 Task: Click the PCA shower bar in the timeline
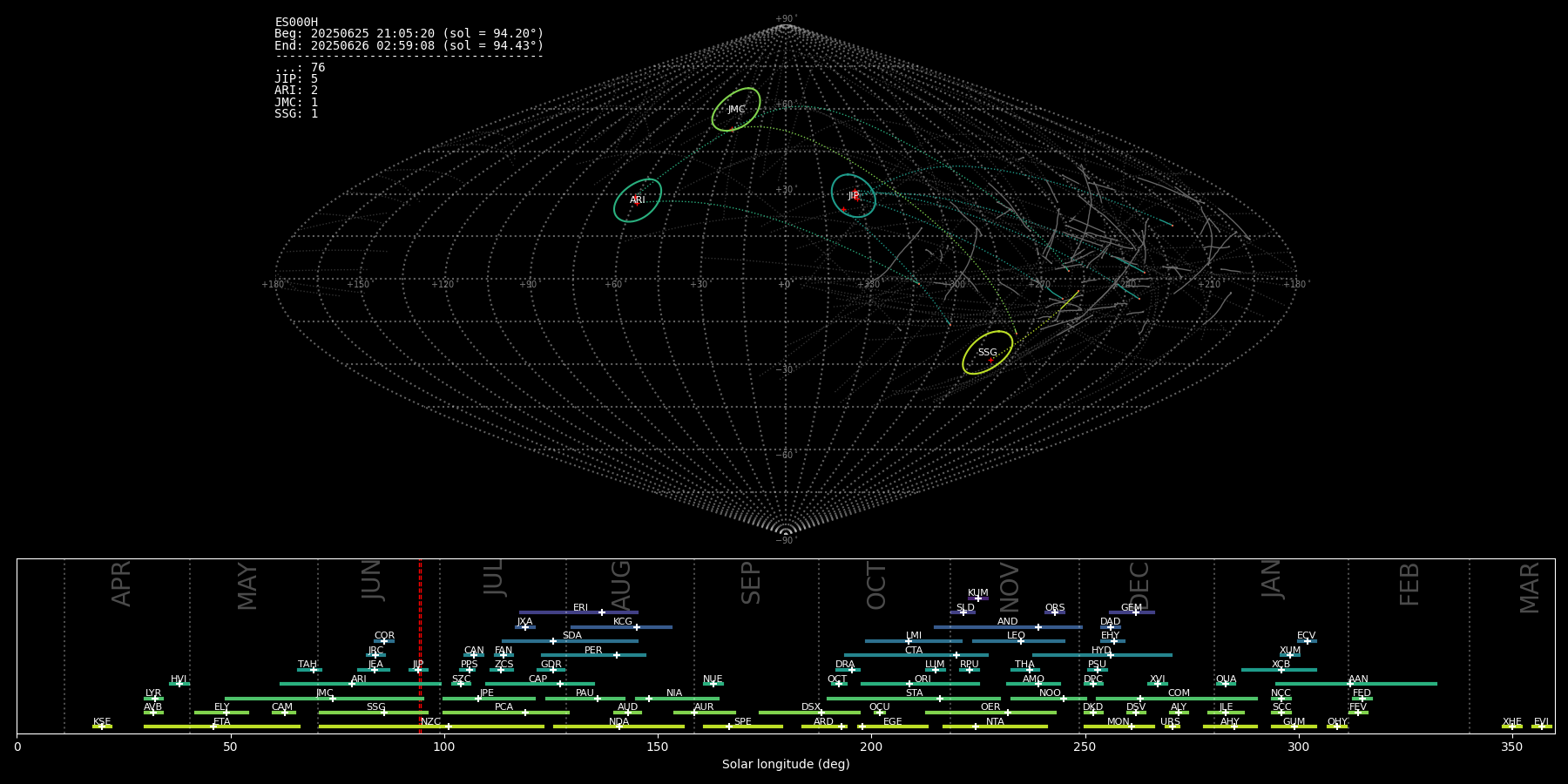505,713
